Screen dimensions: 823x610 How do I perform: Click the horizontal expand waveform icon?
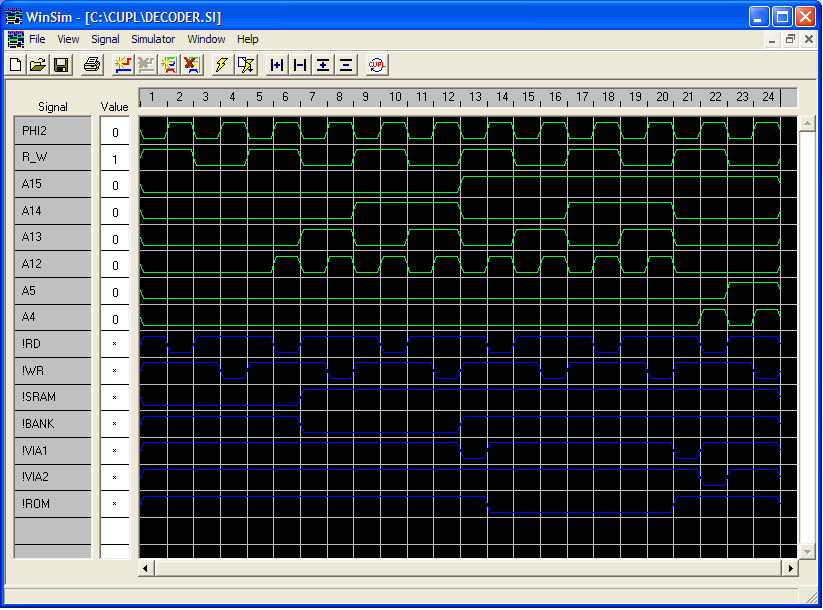point(277,65)
